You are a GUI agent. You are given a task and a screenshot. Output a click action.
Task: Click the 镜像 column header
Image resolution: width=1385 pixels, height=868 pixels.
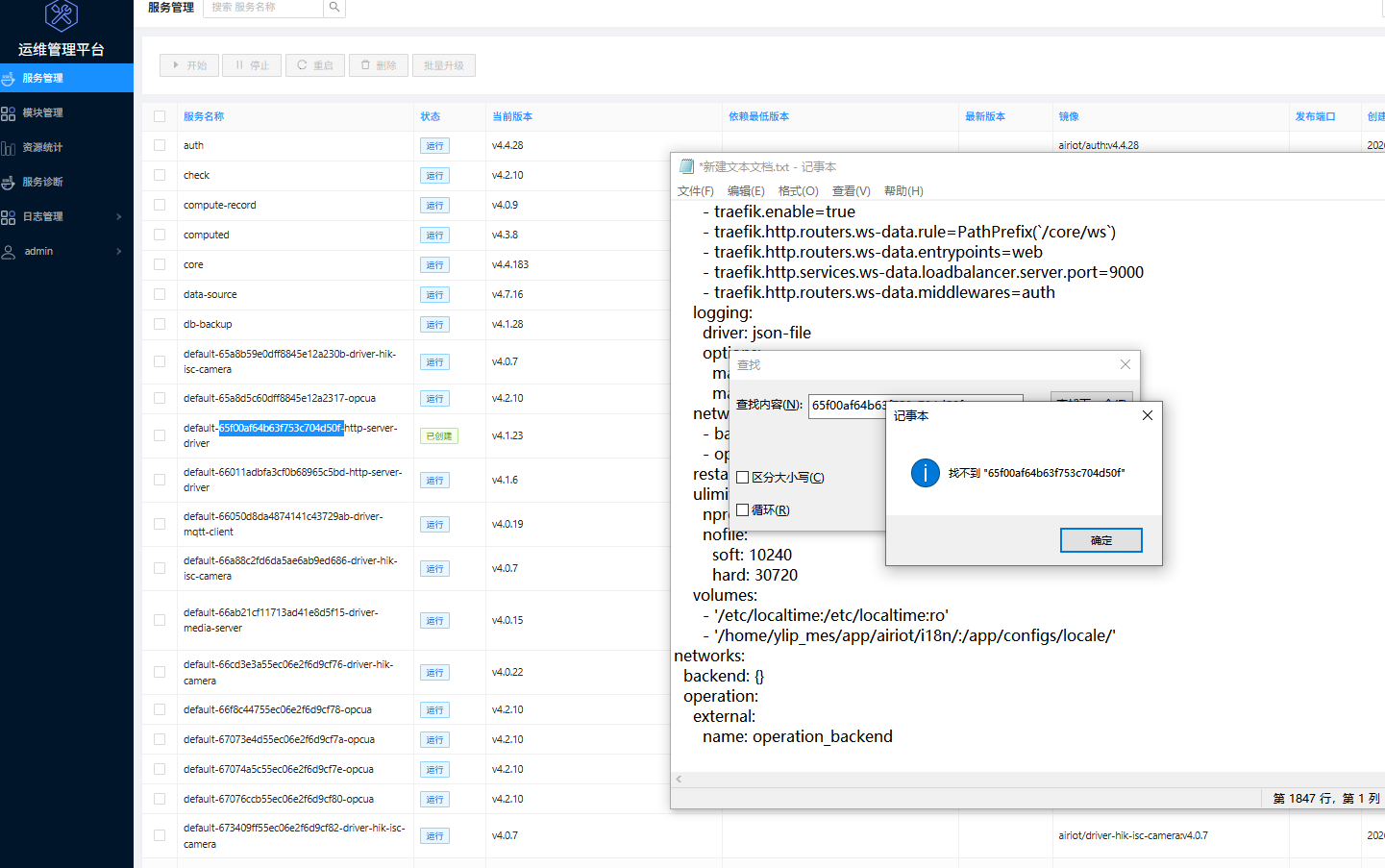(x=1069, y=116)
